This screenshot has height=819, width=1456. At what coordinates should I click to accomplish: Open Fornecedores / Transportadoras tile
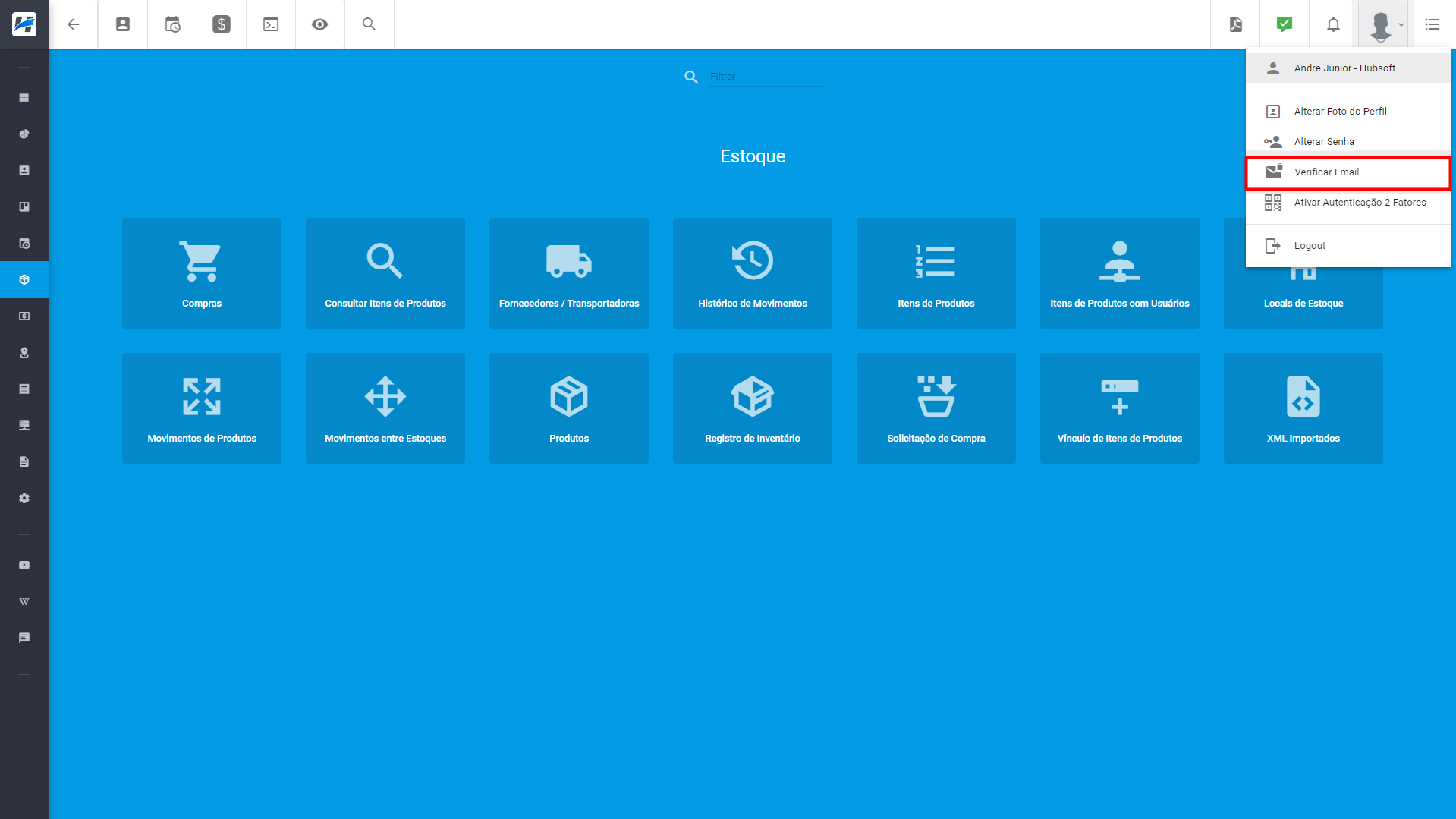click(x=569, y=273)
